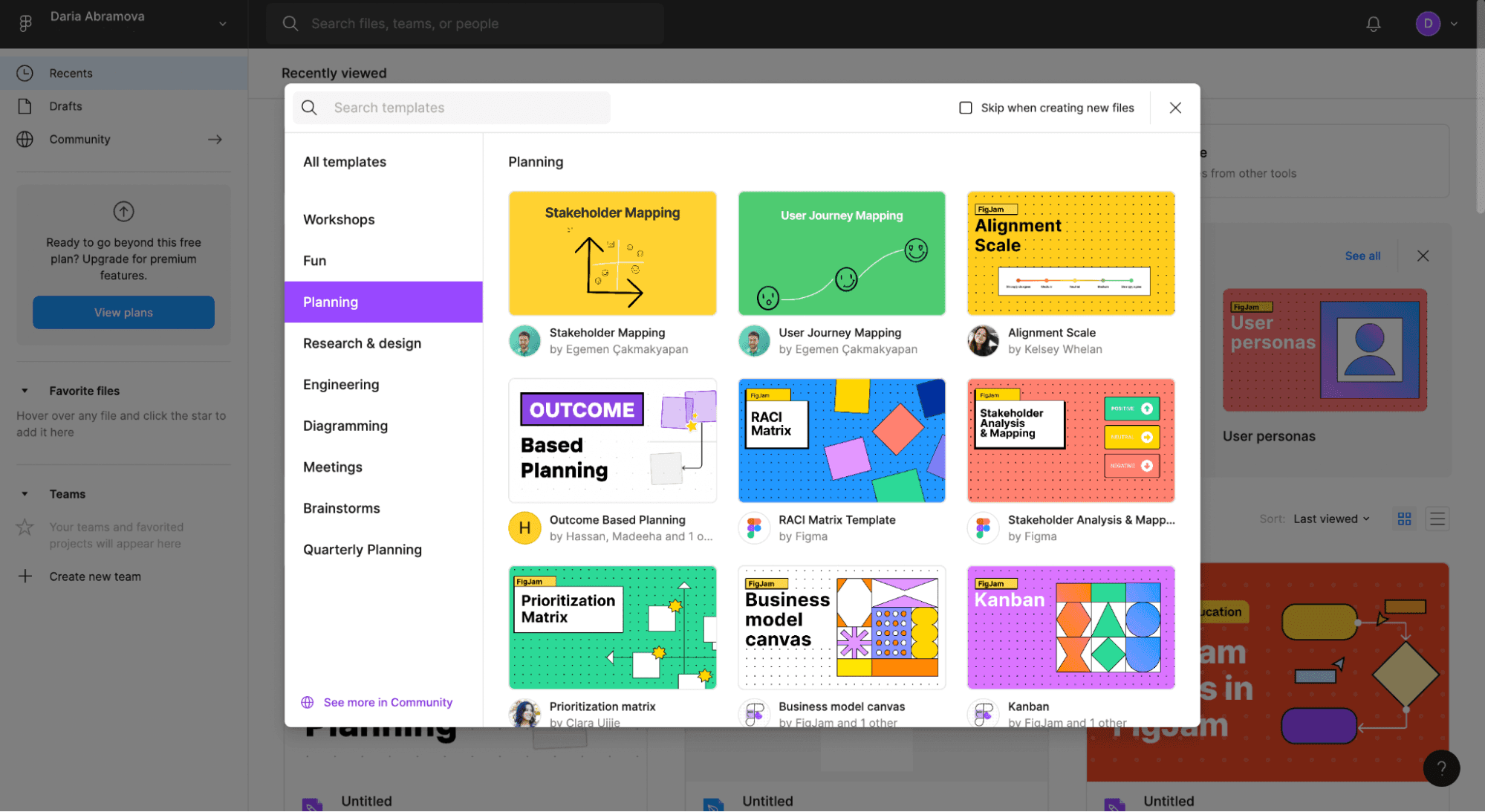Click Egemen's avatar under User Journey Mapping
The height and width of the screenshot is (812, 1485).
pyautogui.click(x=754, y=341)
